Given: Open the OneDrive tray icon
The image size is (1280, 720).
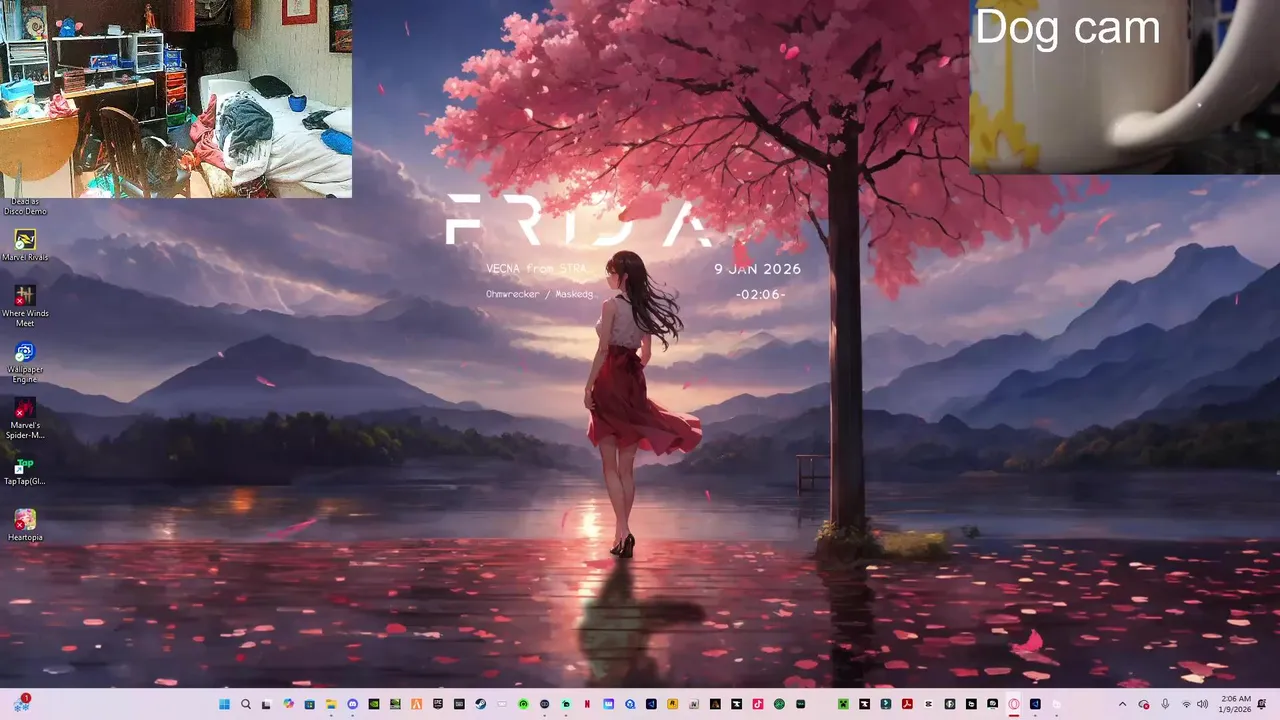Looking at the screenshot, I should (x=1144, y=704).
